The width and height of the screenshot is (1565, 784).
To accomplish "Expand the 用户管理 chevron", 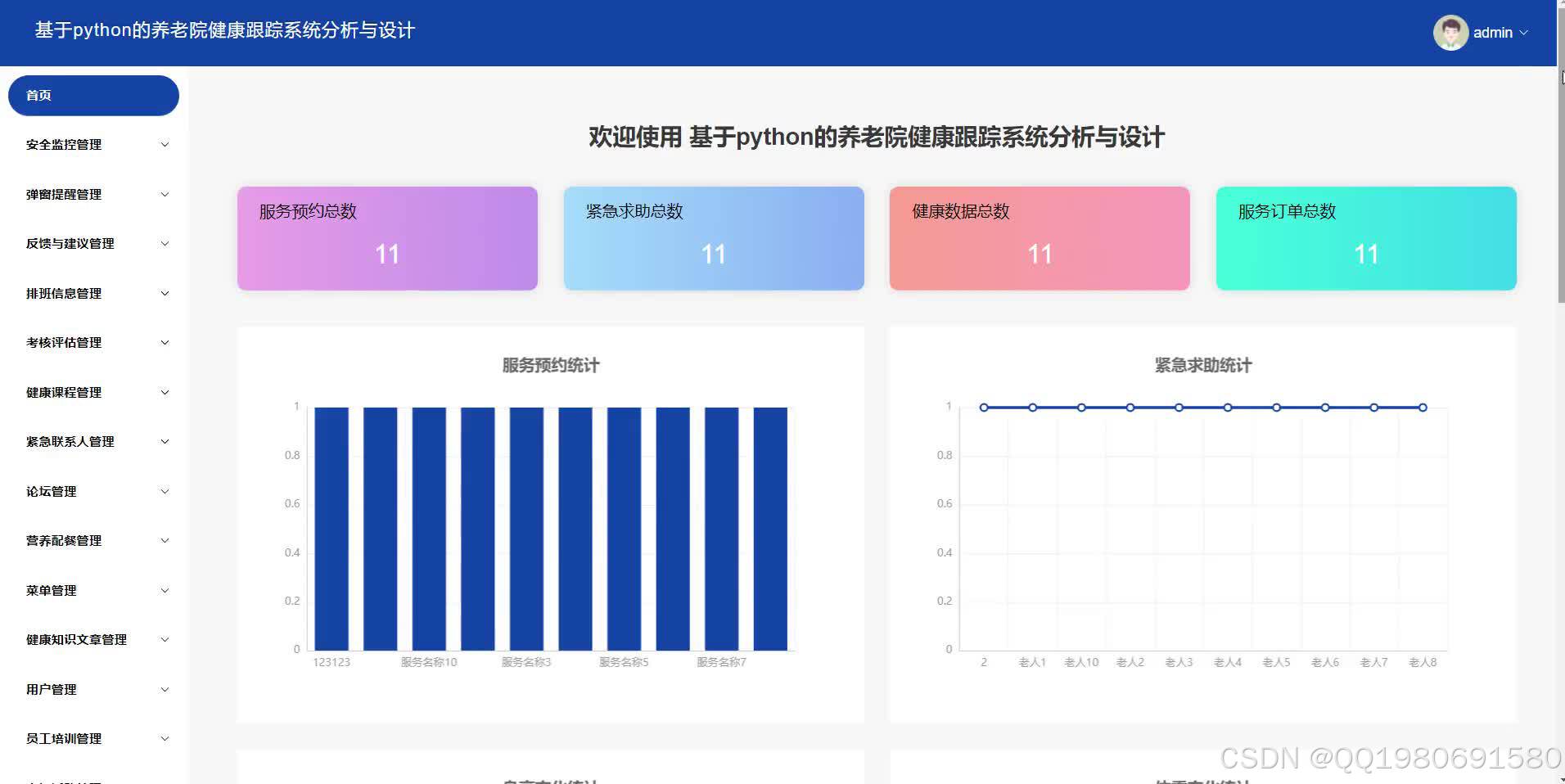I will click(165, 690).
